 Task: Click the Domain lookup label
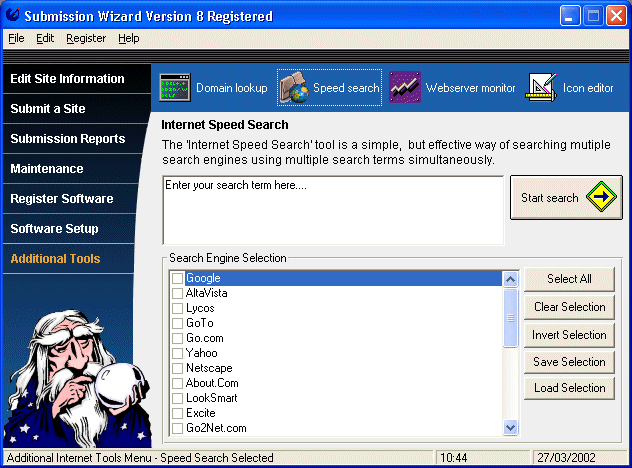click(x=232, y=88)
